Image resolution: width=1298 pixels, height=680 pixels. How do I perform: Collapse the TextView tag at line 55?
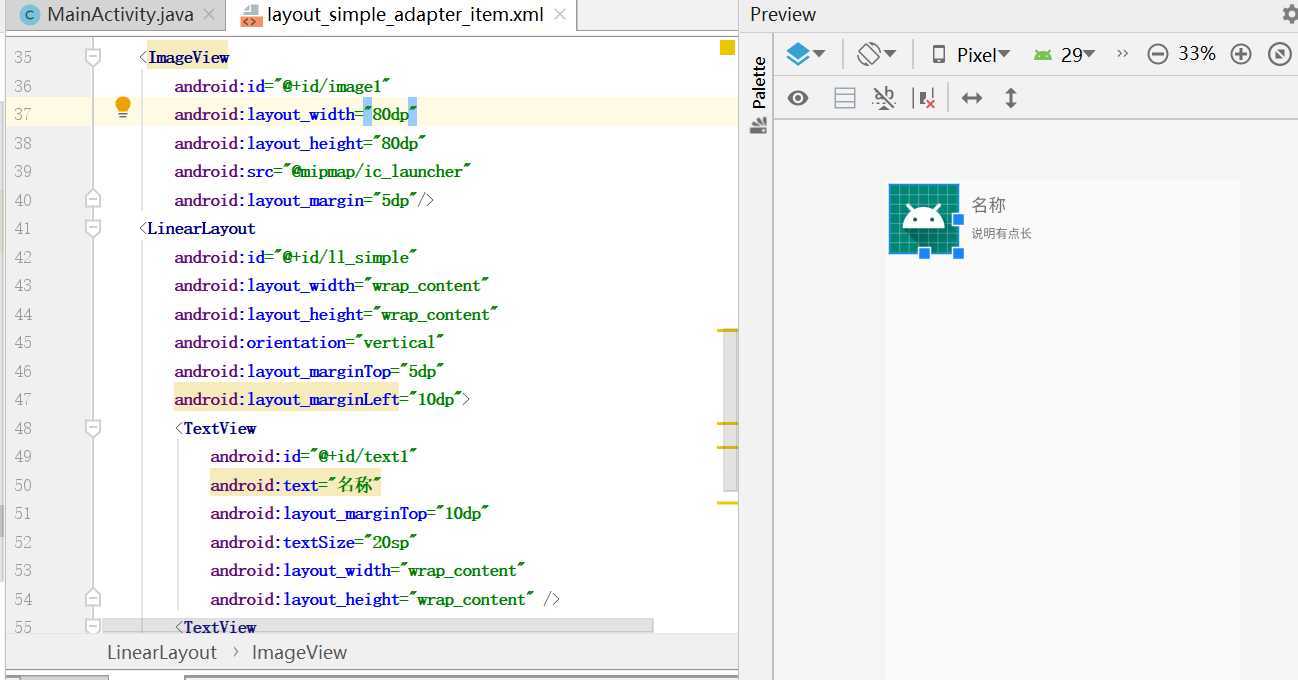click(93, 626)
